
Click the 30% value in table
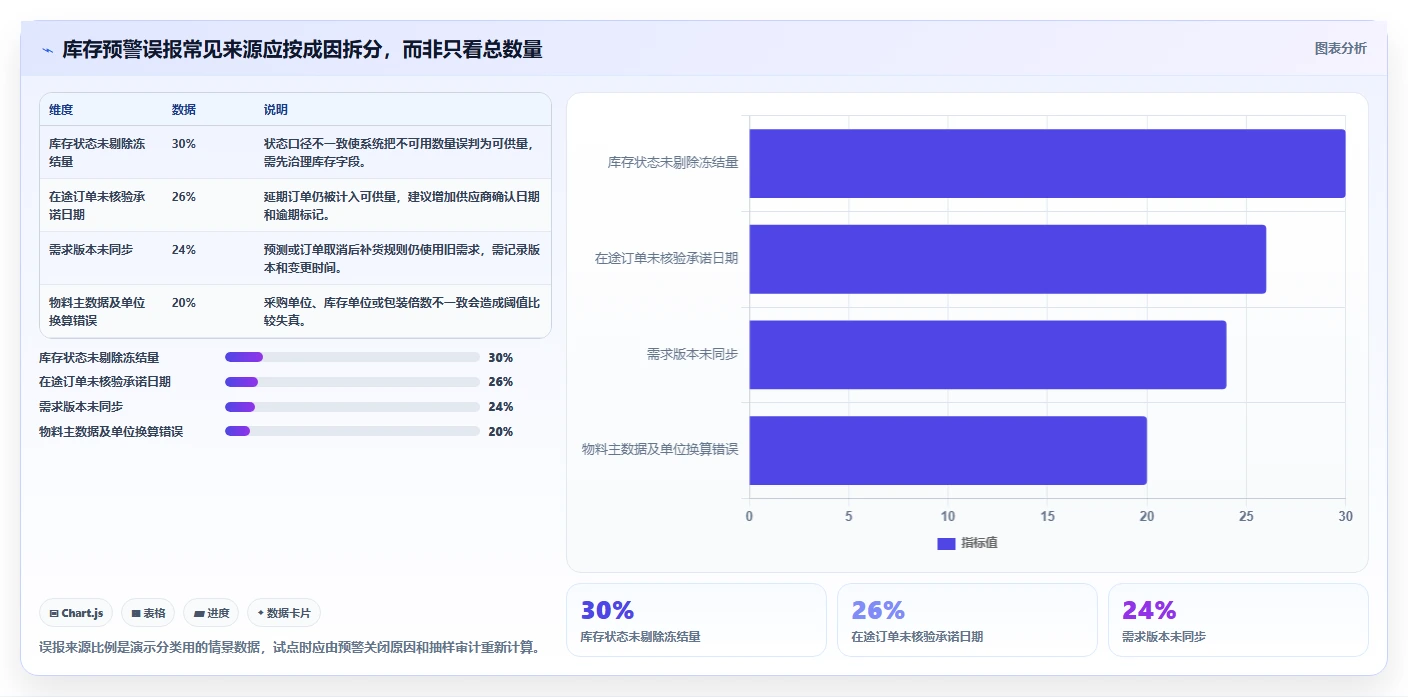pos(184,144)
